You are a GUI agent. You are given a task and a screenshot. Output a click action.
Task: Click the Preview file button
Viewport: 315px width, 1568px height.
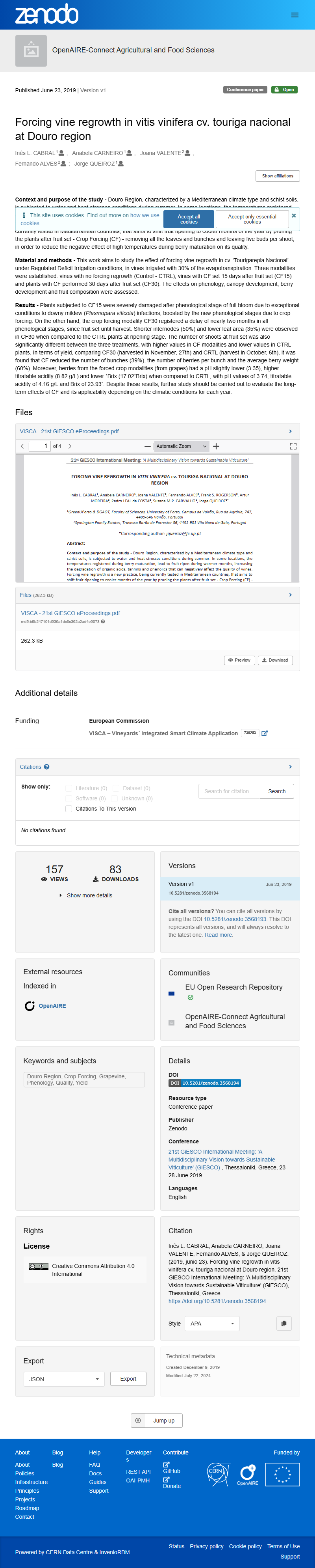239,660
